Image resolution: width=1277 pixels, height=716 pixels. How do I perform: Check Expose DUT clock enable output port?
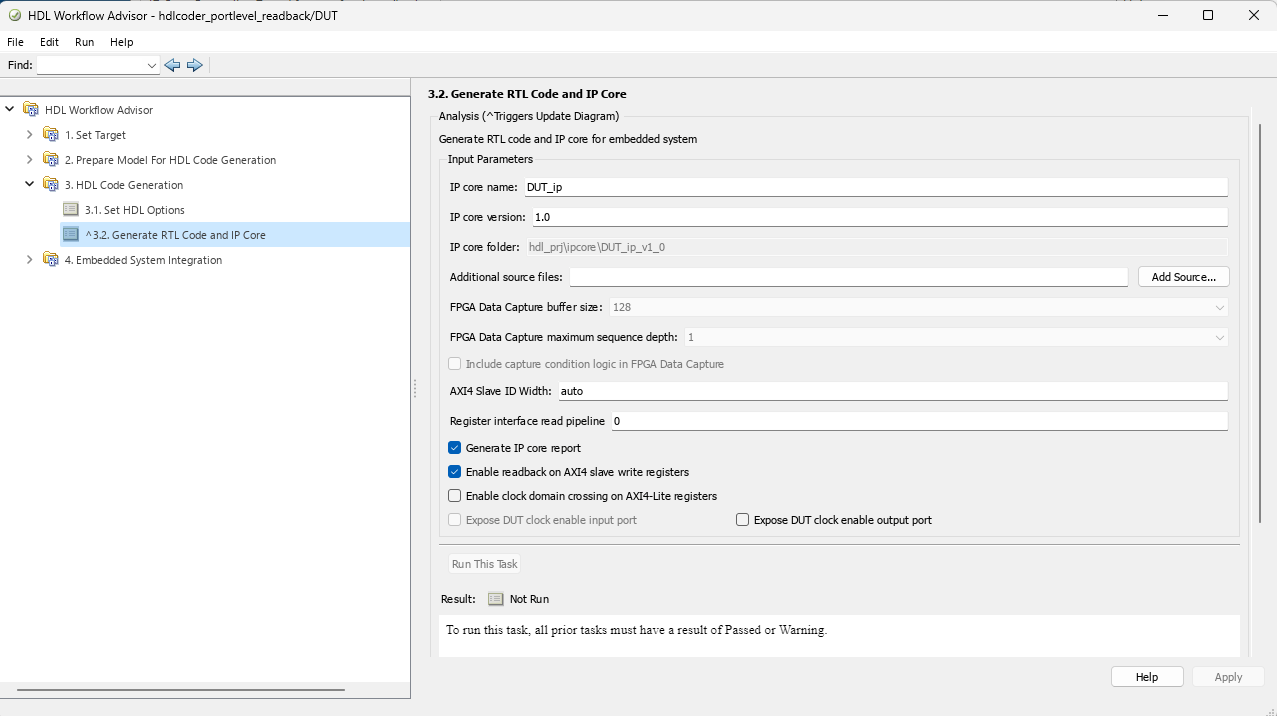743,520
